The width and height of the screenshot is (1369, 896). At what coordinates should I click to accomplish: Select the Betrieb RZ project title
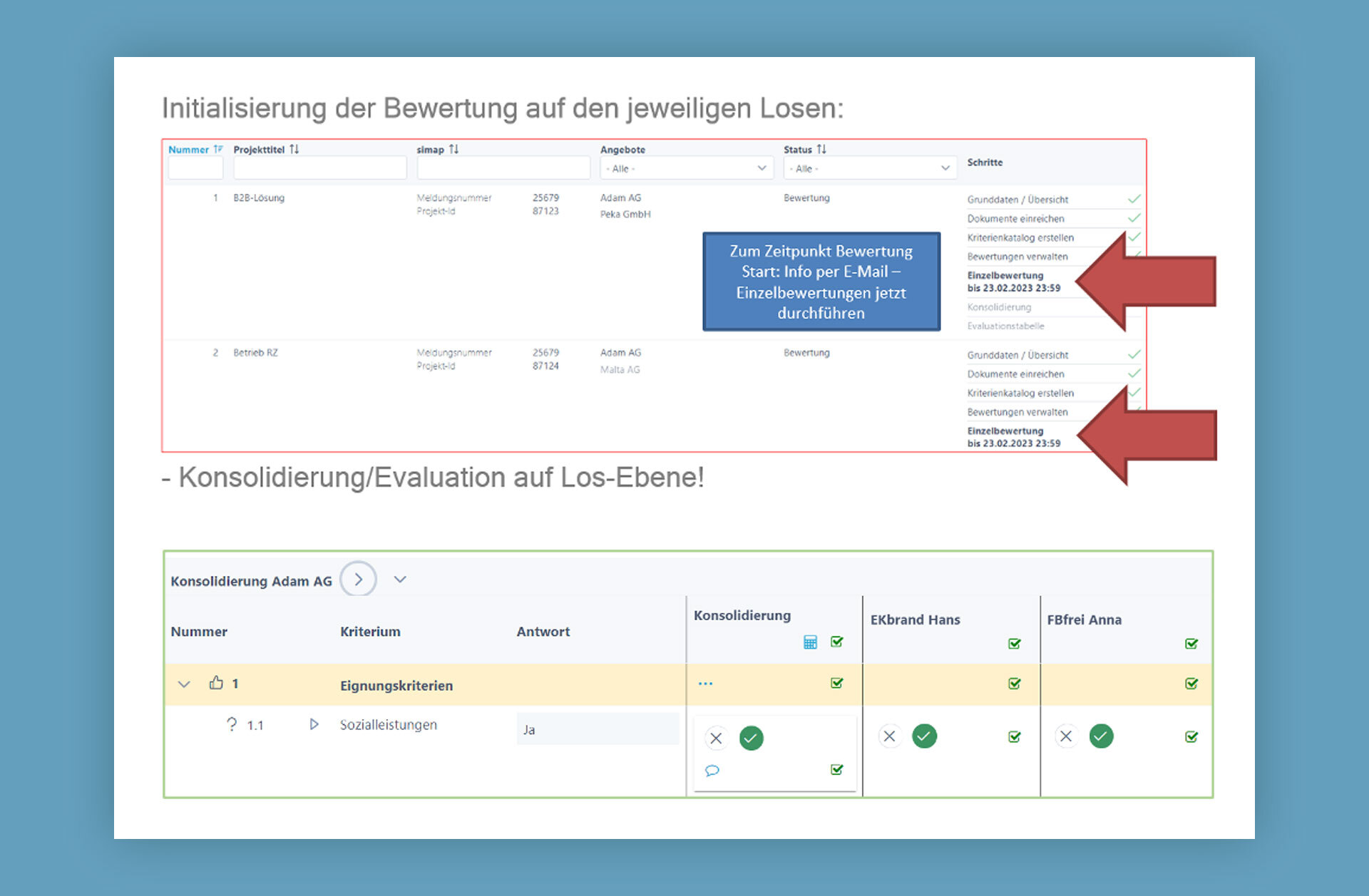[255, 352]
